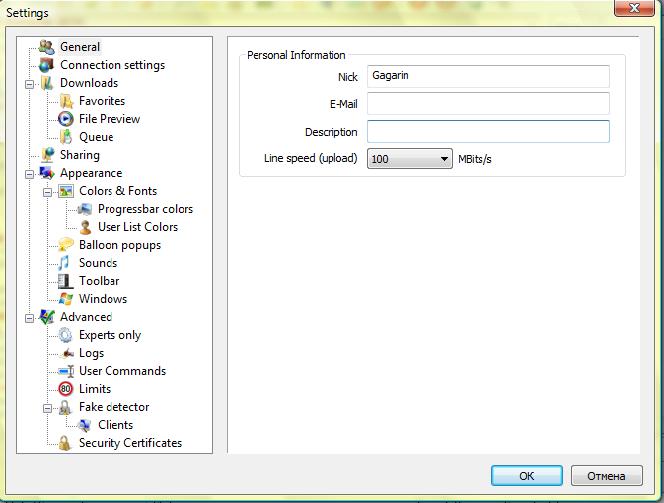Click the Security Certificates padlock icon
Viewport: 664px width, 503px height.
[x=66, y=443]
